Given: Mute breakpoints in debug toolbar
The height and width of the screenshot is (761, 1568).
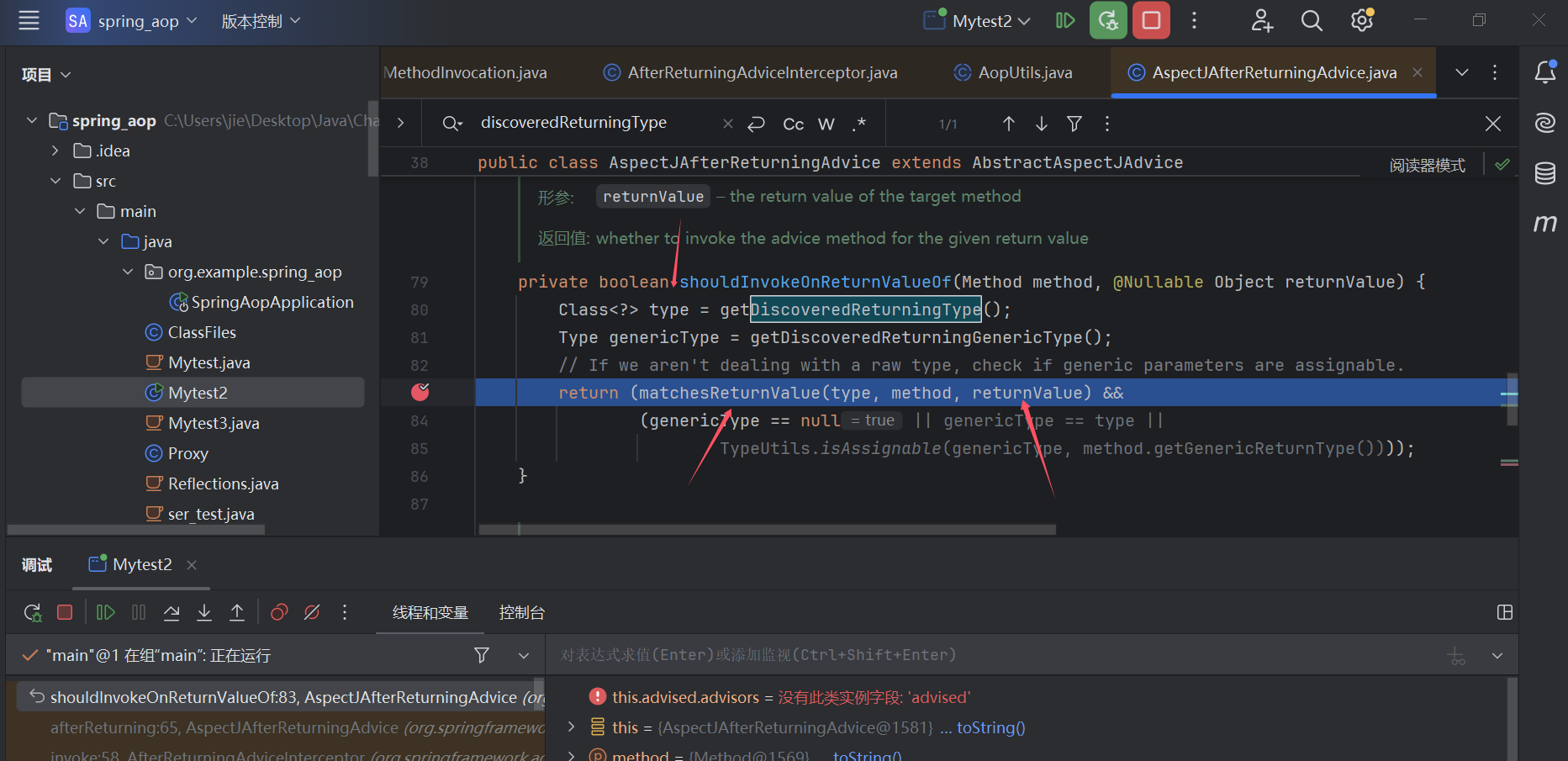Looking at the screenshot, I should coord(312,612).
